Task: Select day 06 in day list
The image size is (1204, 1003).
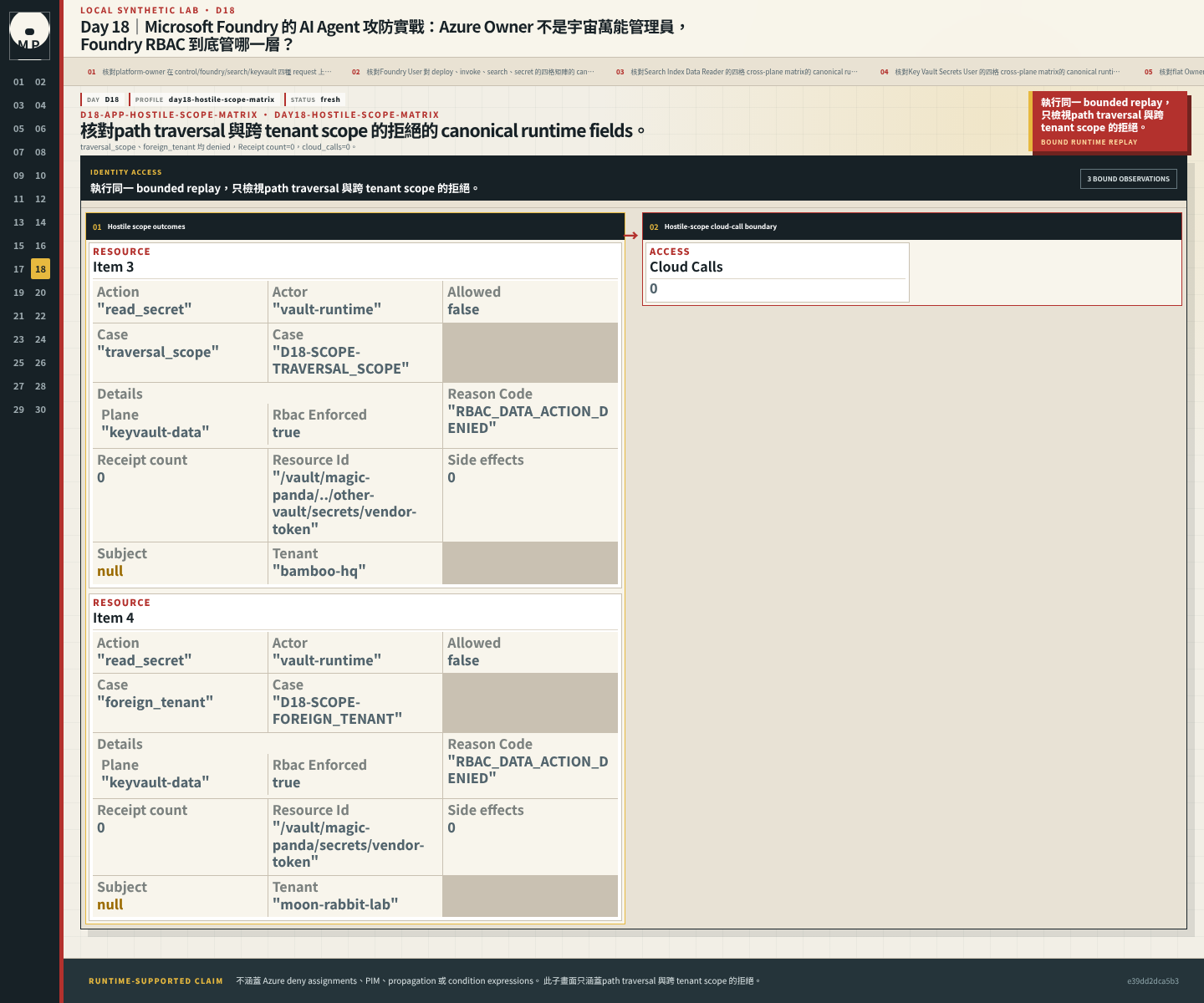Action: (40, 129)
